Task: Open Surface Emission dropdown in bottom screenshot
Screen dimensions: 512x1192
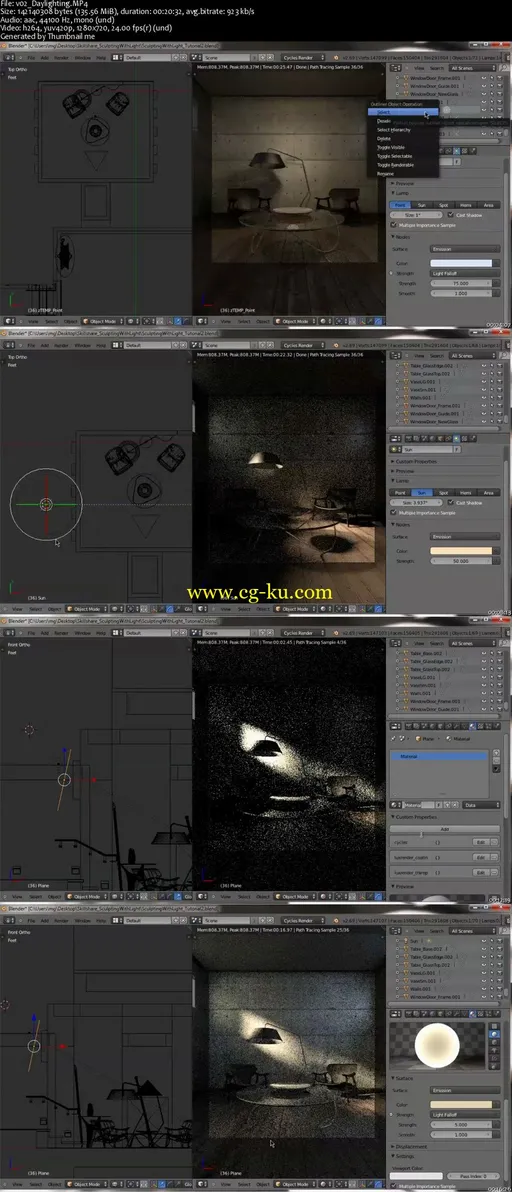Action: coord(465,1089)
